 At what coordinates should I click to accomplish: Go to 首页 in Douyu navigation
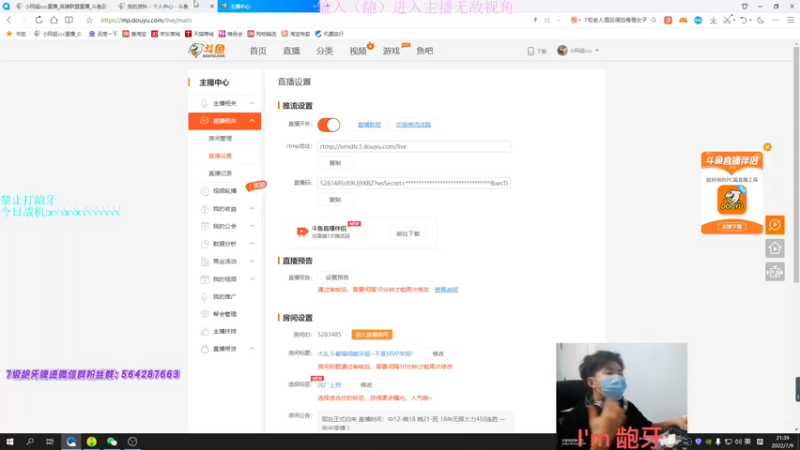click(258, 51)
